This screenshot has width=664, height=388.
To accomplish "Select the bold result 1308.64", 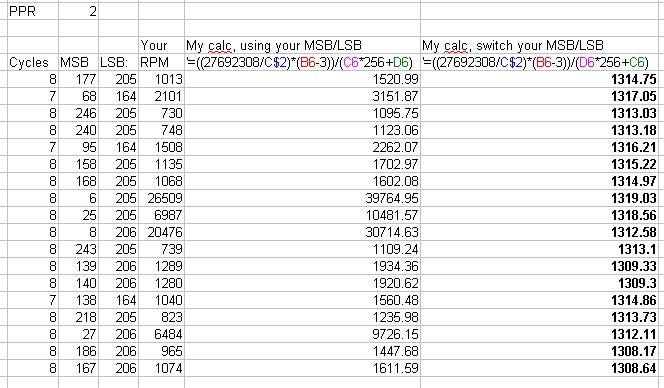I will click(539, 368).
